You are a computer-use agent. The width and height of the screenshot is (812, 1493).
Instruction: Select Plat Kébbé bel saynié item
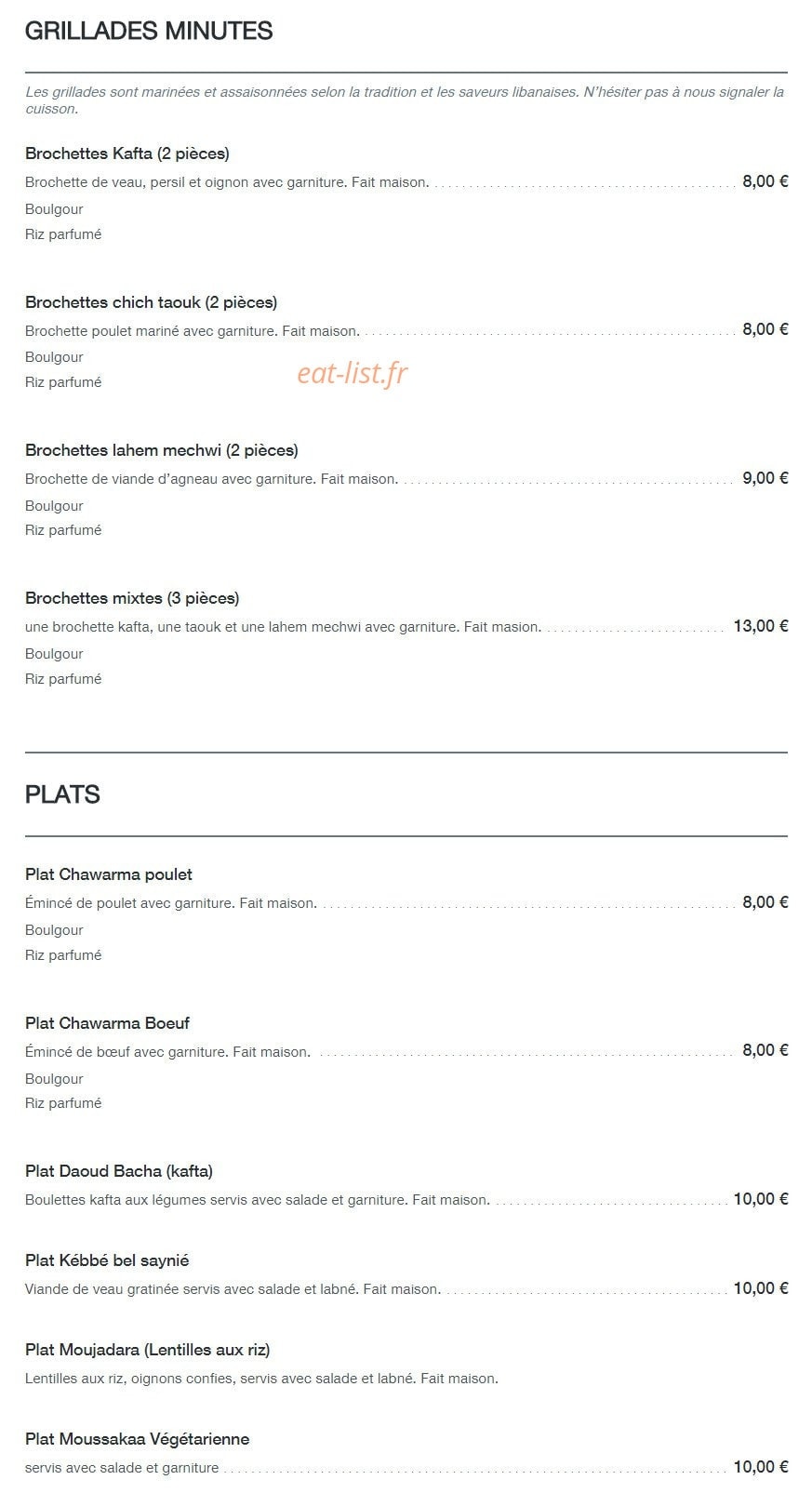[107, 1260]
